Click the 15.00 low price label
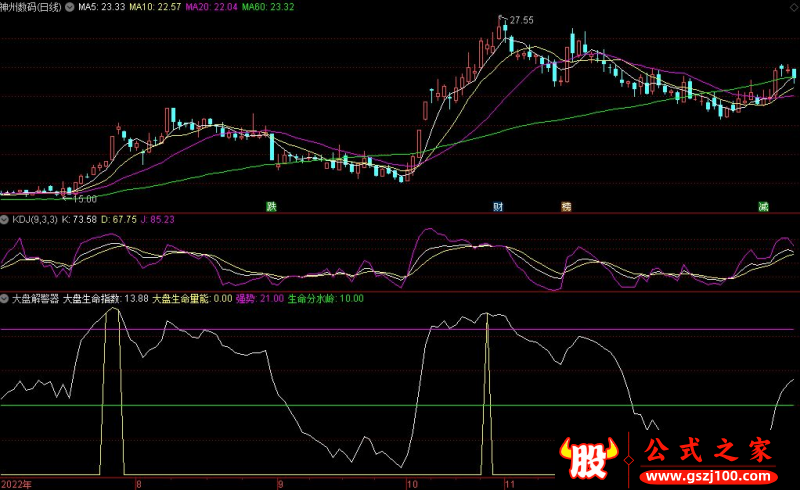The height and width of the screenshot is (490, 800). click(84, 199)
